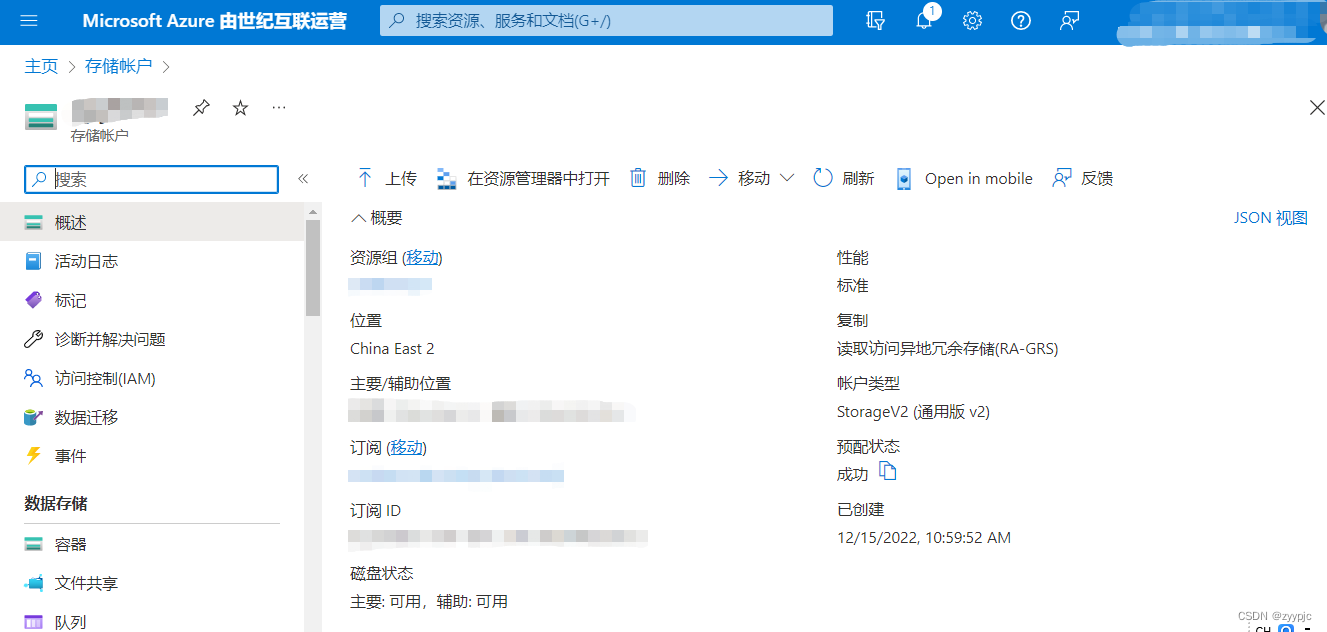Open the more options ellipsis
1327x632 pixels.
279,108
